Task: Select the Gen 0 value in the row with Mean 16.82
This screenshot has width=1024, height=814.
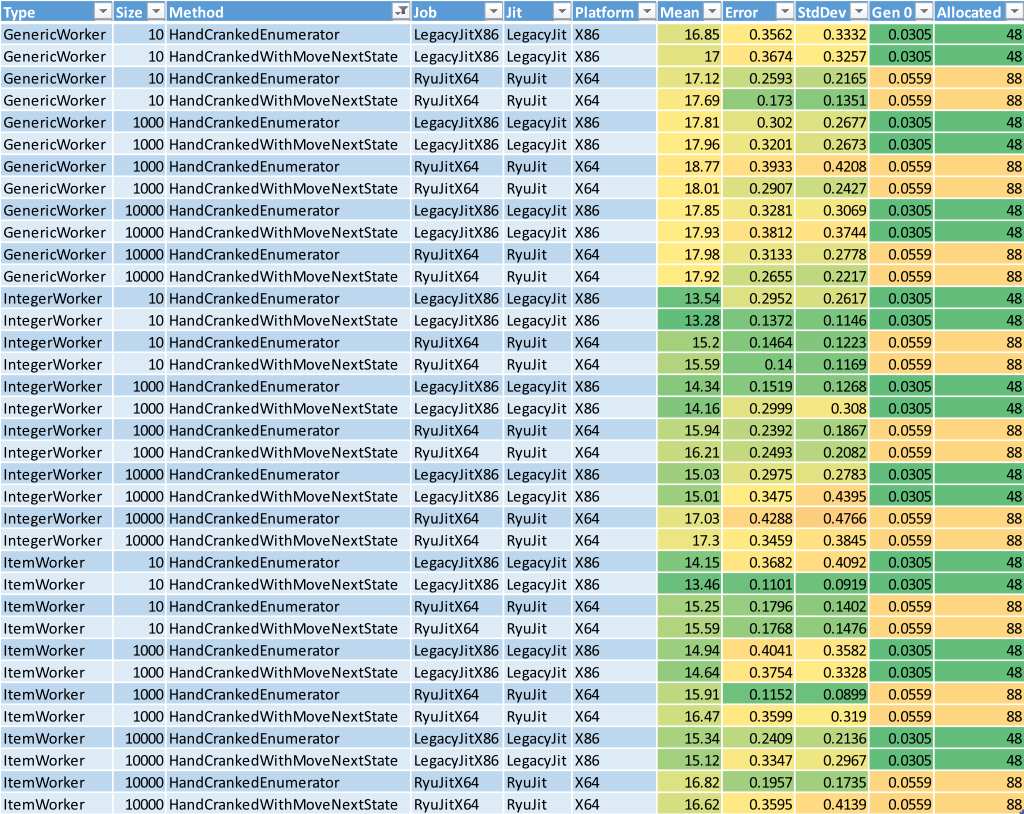Action: pos(901,783)
